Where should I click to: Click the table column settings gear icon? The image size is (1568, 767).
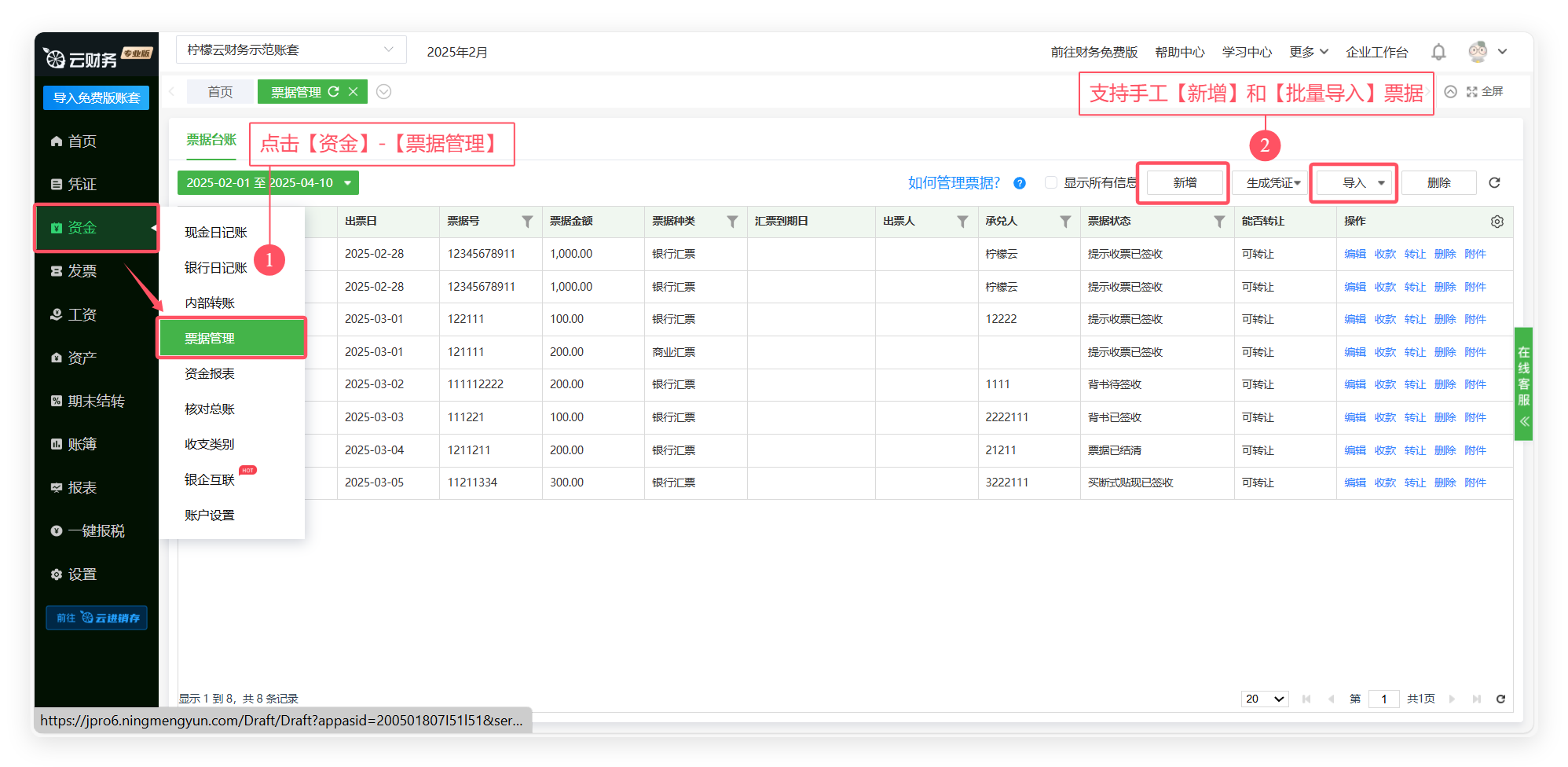(1497, 222)
